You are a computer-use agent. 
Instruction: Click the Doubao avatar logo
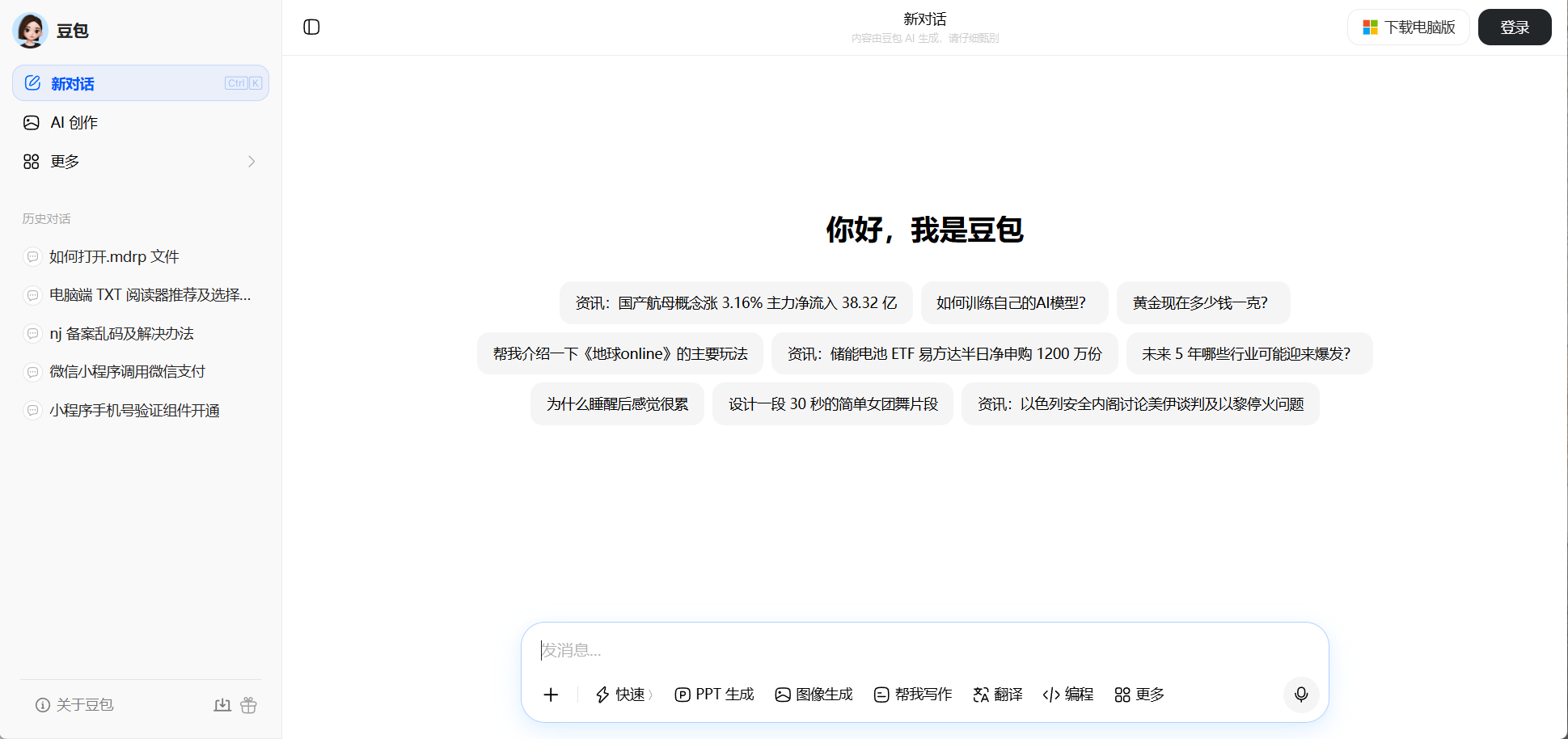[31, 31]
